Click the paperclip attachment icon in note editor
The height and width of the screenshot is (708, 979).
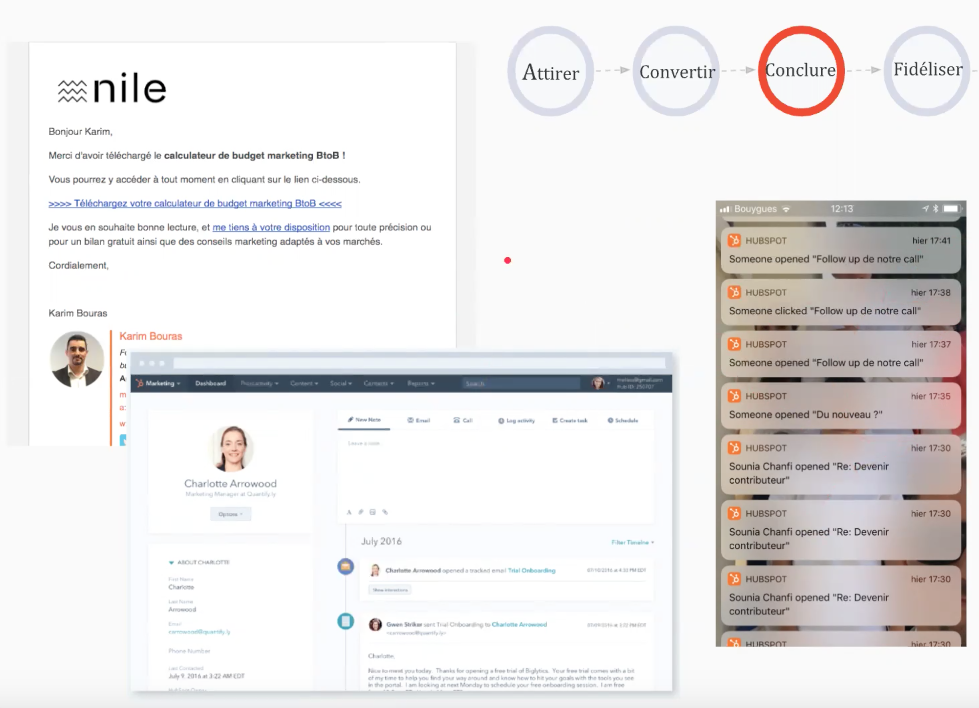point(361,512)
